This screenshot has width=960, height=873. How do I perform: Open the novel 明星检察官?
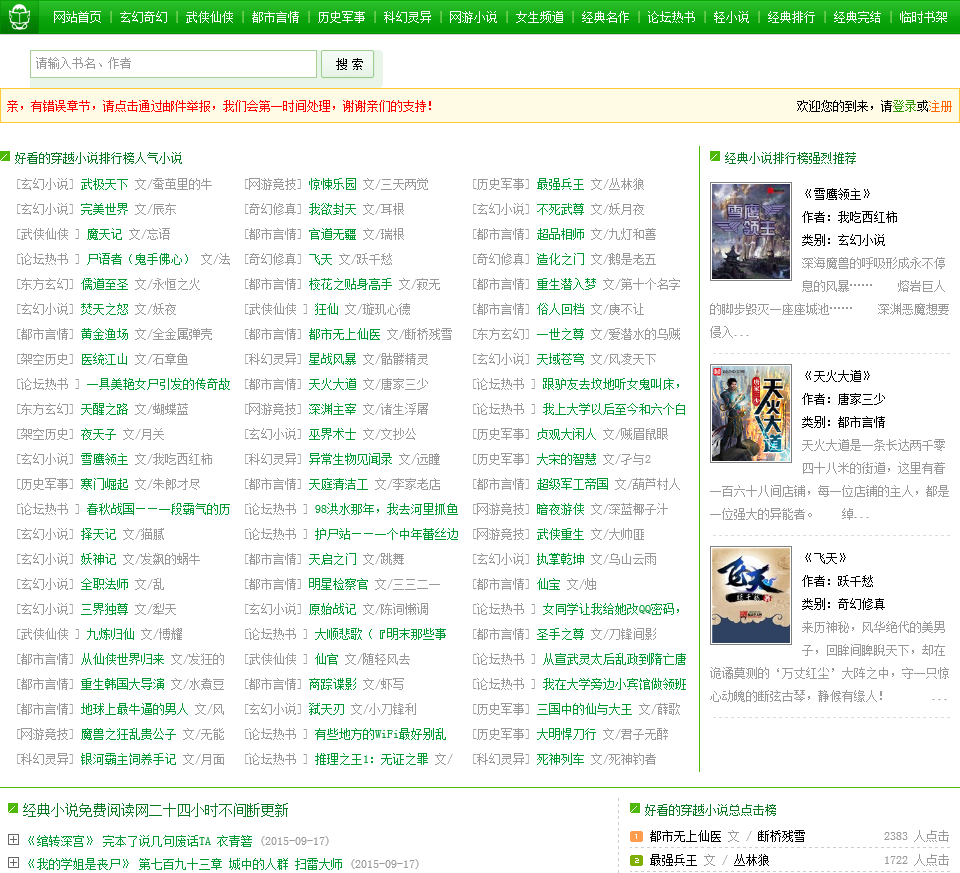pos(339,585)
